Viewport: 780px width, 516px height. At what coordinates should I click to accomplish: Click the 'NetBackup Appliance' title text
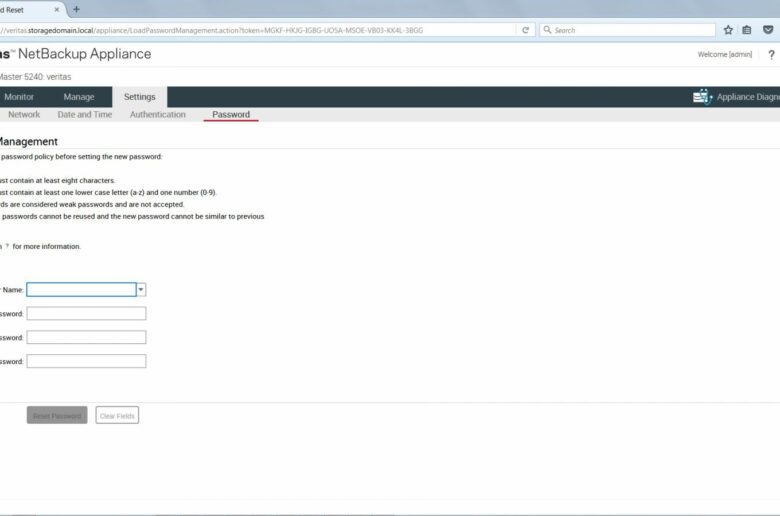click(85, 54)
